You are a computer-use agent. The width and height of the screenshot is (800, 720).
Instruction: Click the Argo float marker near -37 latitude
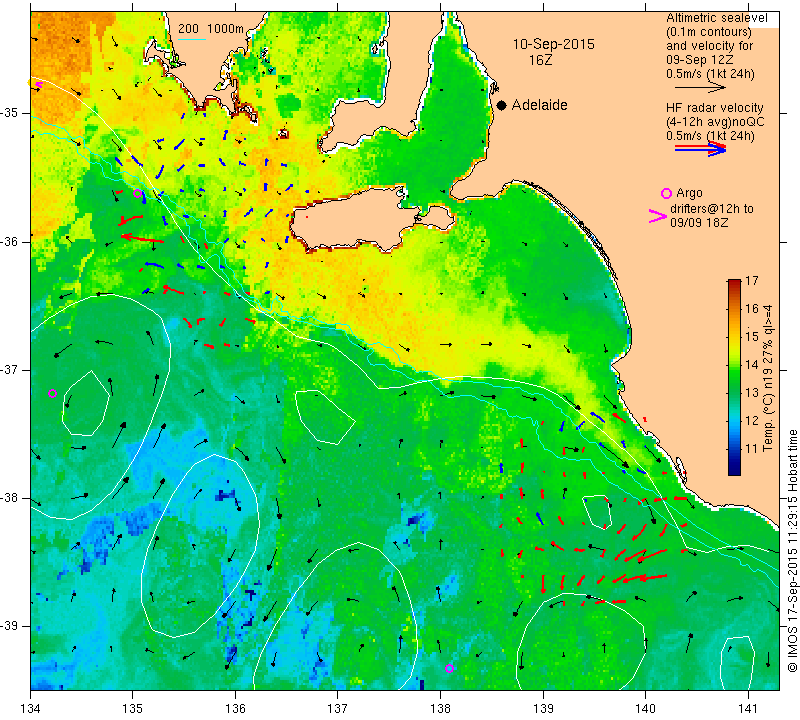52,393
